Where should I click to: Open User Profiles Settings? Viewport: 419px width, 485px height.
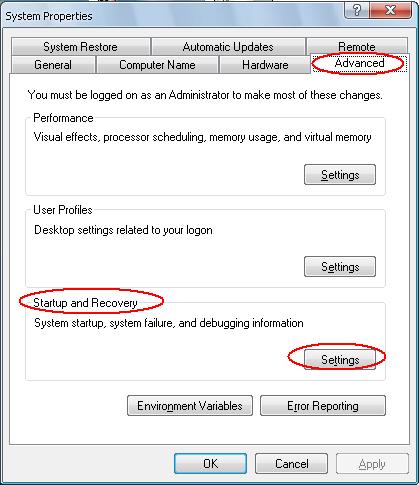point(340,267)
